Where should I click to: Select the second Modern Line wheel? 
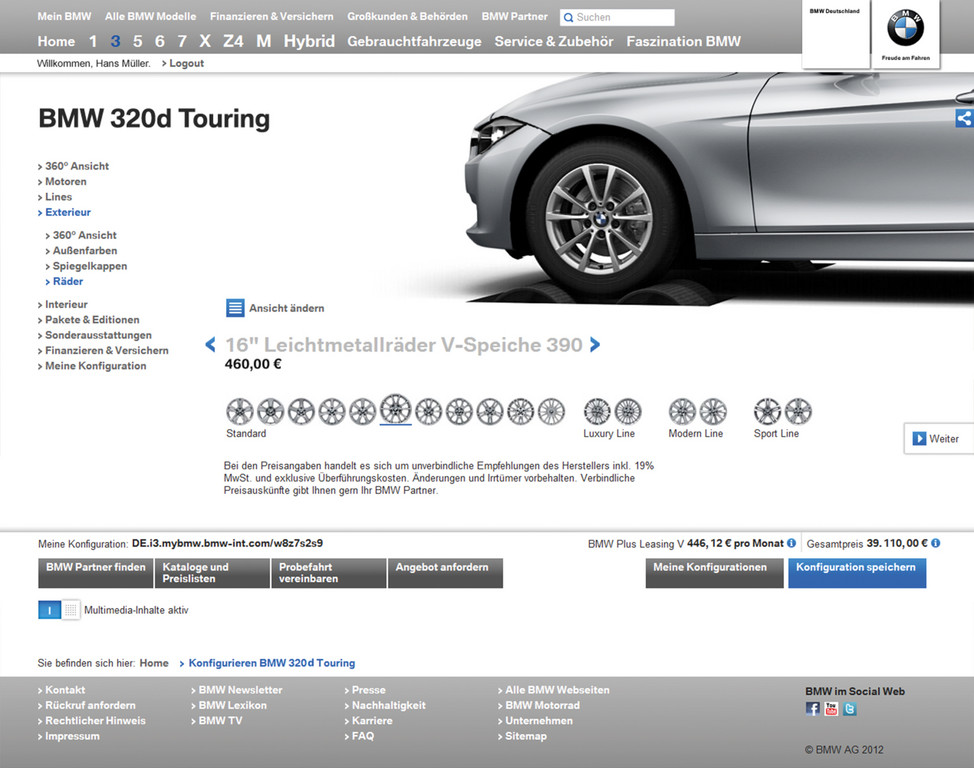point(713,411)
